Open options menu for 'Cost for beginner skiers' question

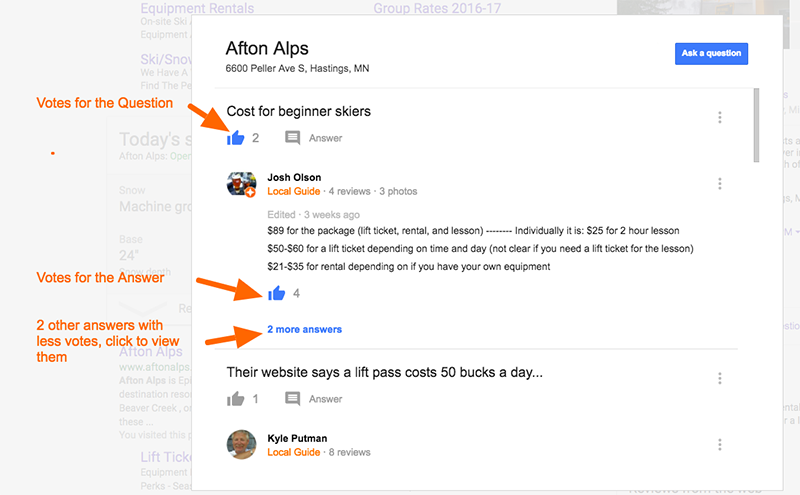point(719,117)
